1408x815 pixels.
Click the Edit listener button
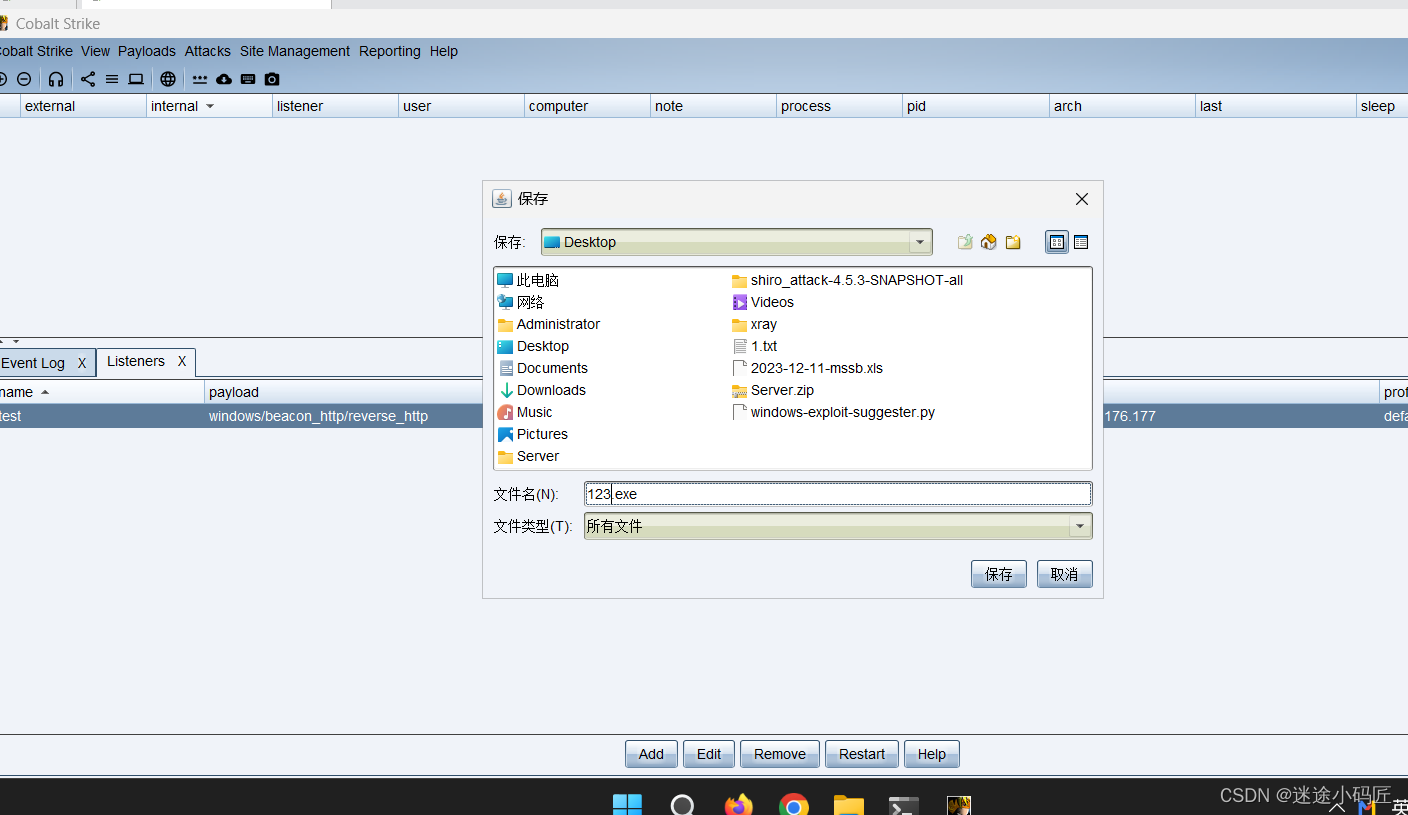click(x=709, y=754)
